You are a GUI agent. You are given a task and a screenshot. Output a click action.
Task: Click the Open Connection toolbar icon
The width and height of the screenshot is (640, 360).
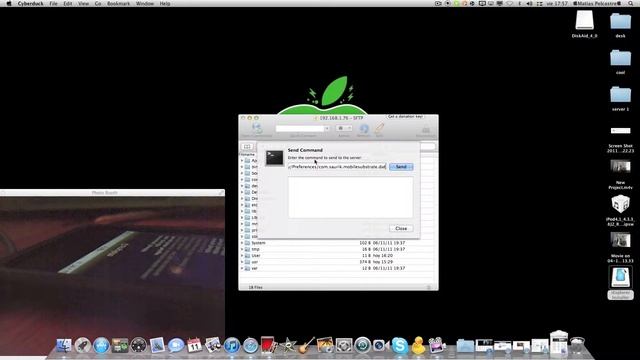257,129
